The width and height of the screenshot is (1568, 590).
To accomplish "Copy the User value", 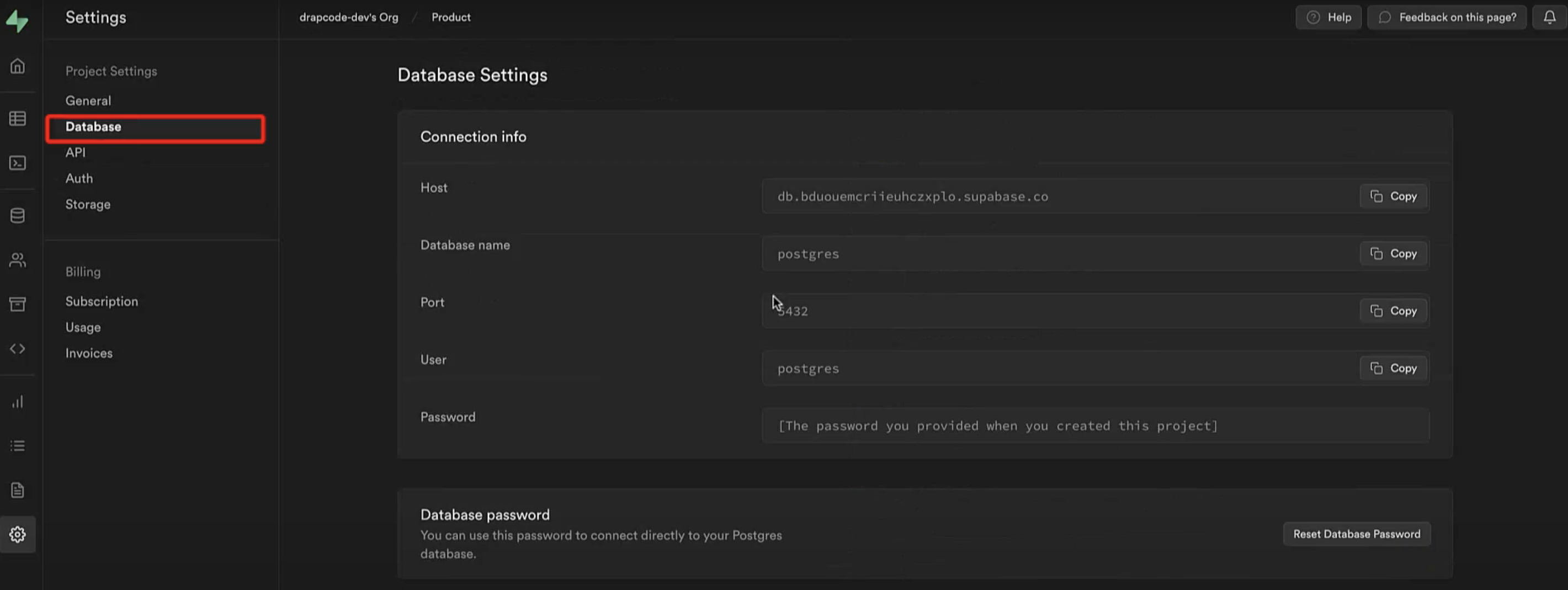I will (1393, 368).
